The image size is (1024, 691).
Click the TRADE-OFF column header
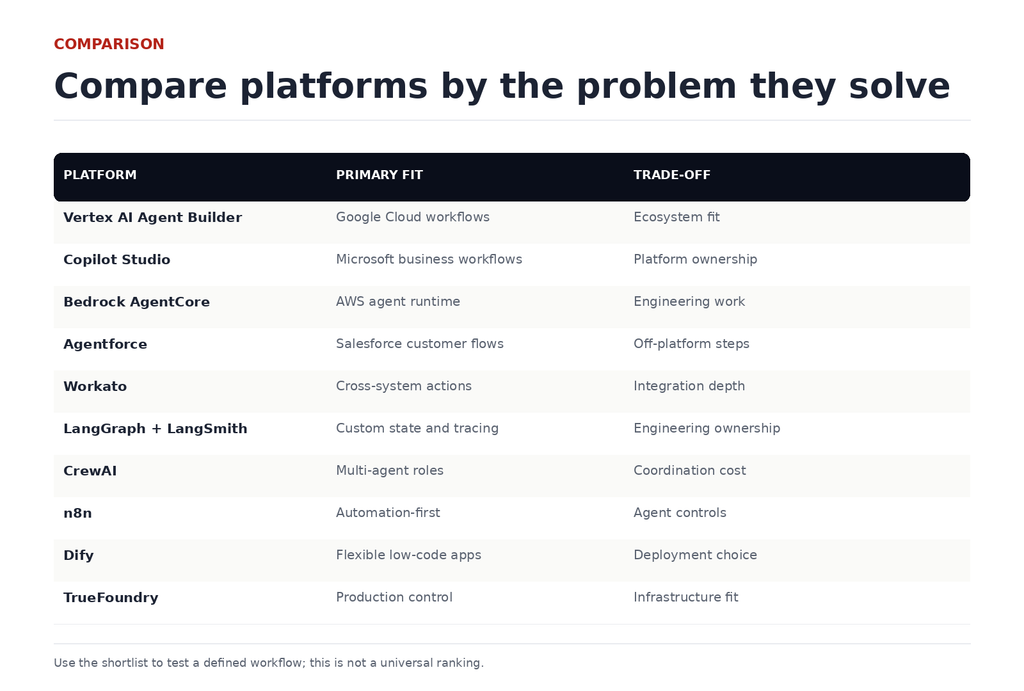coord(672,175)
